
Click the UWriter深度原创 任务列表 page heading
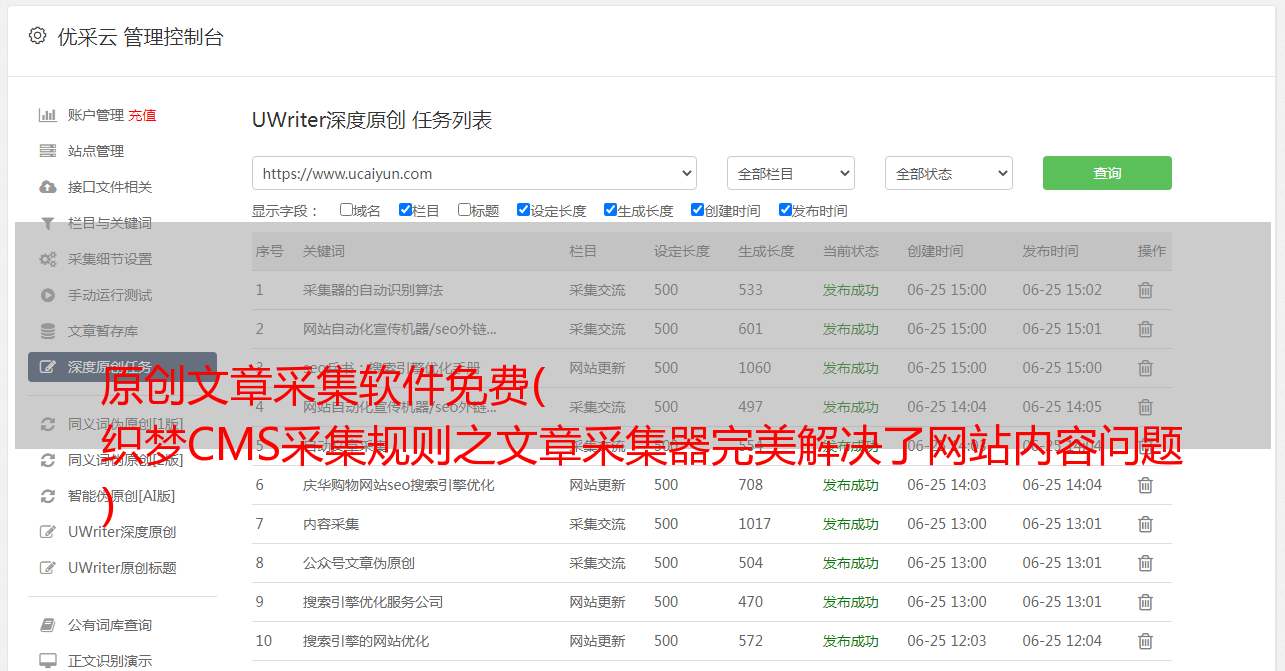point(372,120)
